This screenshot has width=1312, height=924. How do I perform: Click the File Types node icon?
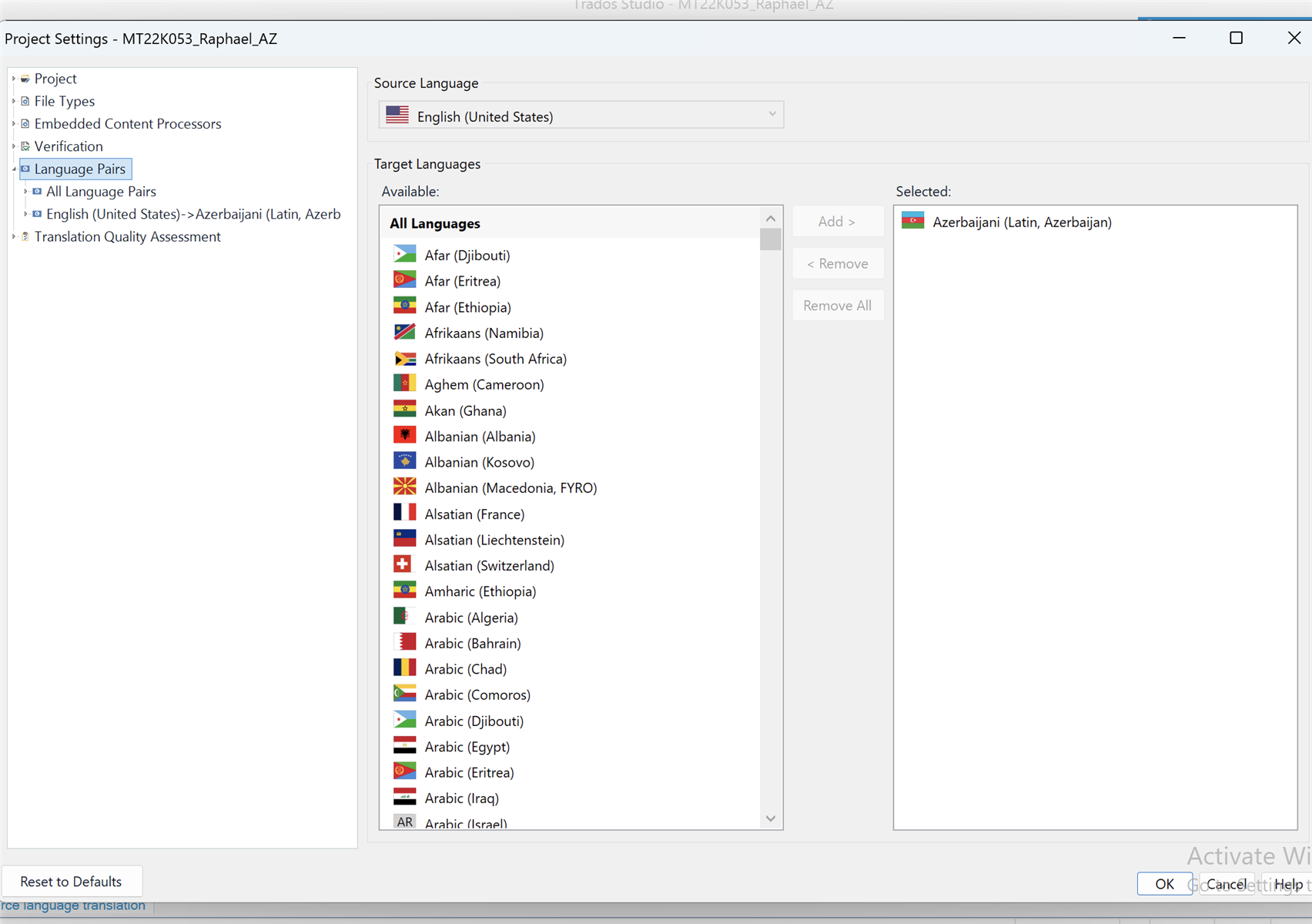25,101
